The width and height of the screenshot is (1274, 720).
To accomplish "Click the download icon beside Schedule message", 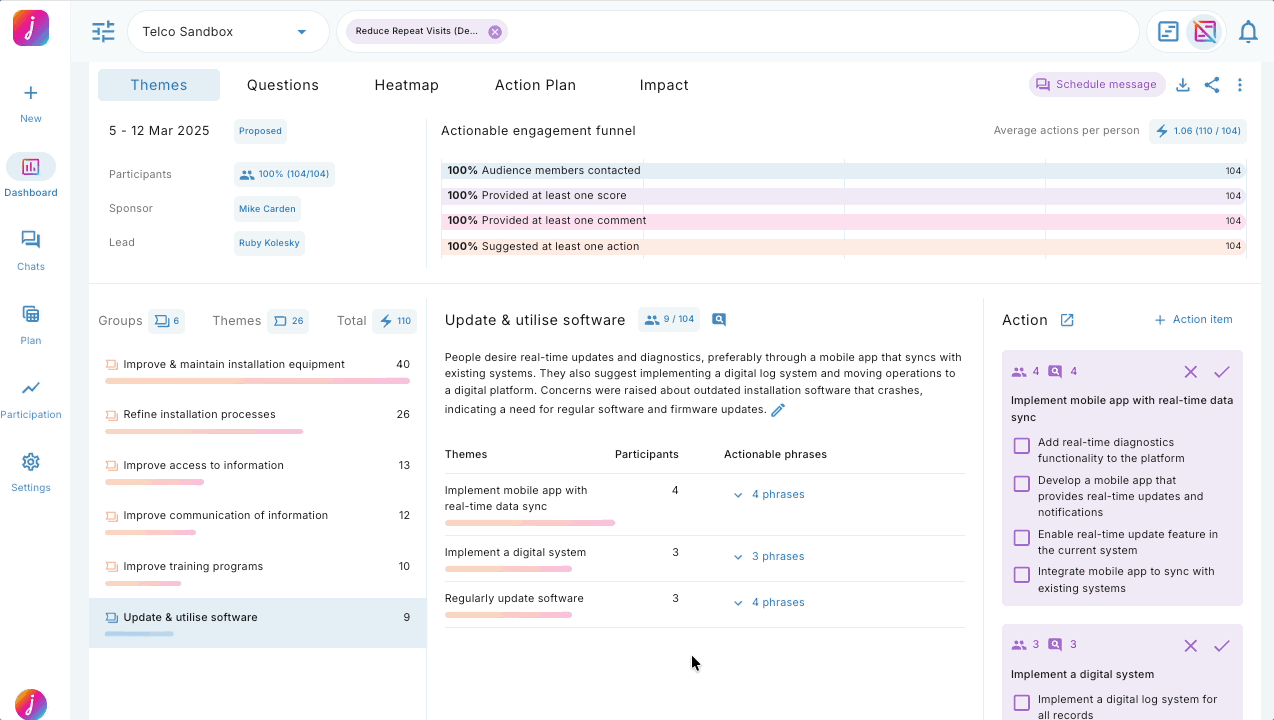I will pyautogui.click(x=1182, y=85).
